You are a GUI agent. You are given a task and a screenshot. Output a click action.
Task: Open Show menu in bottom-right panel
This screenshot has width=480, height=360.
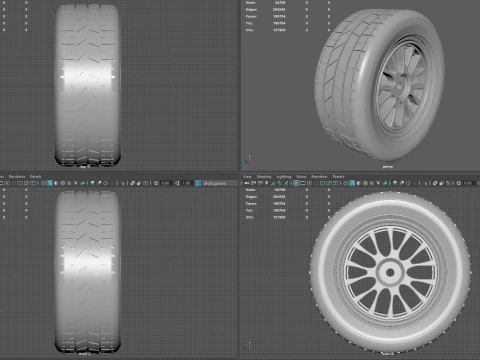point(301,177)
